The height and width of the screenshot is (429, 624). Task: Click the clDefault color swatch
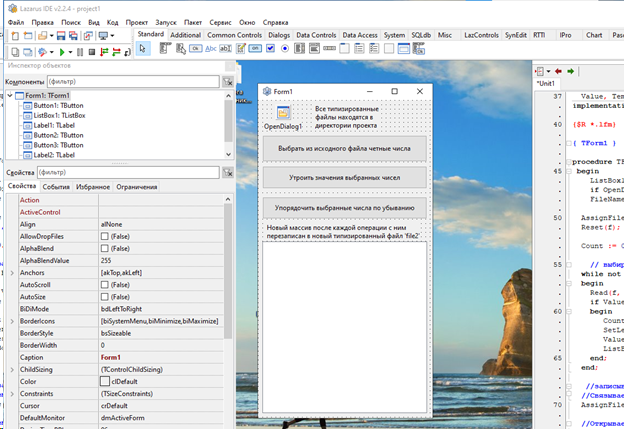(105, 381)
